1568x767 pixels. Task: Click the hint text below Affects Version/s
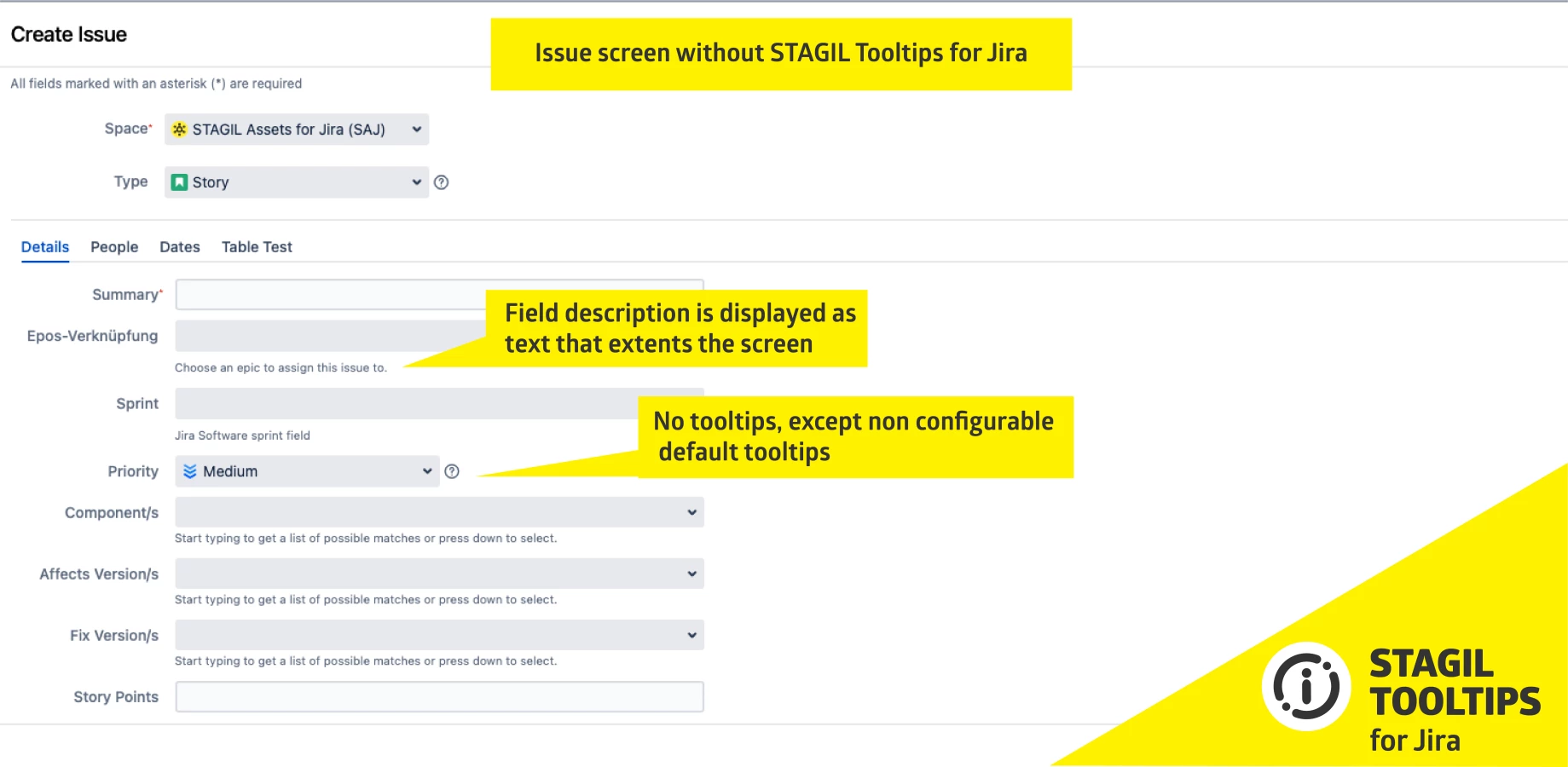(366, 600)
